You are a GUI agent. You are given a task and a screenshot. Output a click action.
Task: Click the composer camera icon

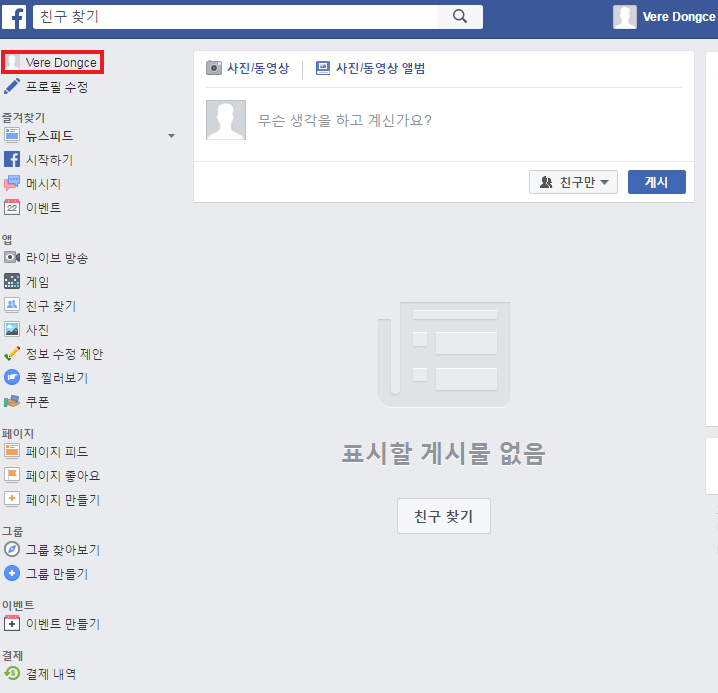tap(213, 68)
